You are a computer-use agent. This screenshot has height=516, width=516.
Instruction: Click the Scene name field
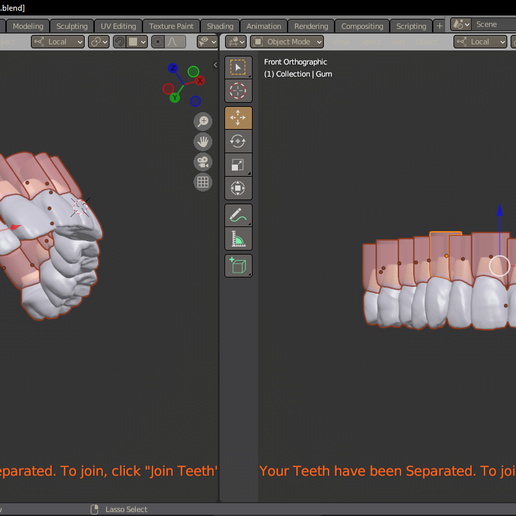(x=494, y=24)
